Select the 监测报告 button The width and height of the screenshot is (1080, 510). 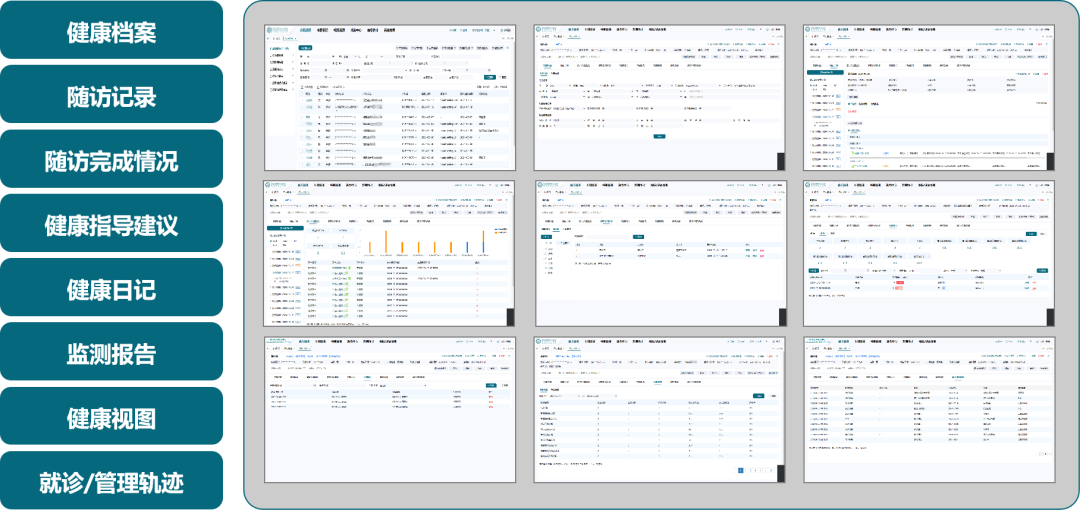111,354
